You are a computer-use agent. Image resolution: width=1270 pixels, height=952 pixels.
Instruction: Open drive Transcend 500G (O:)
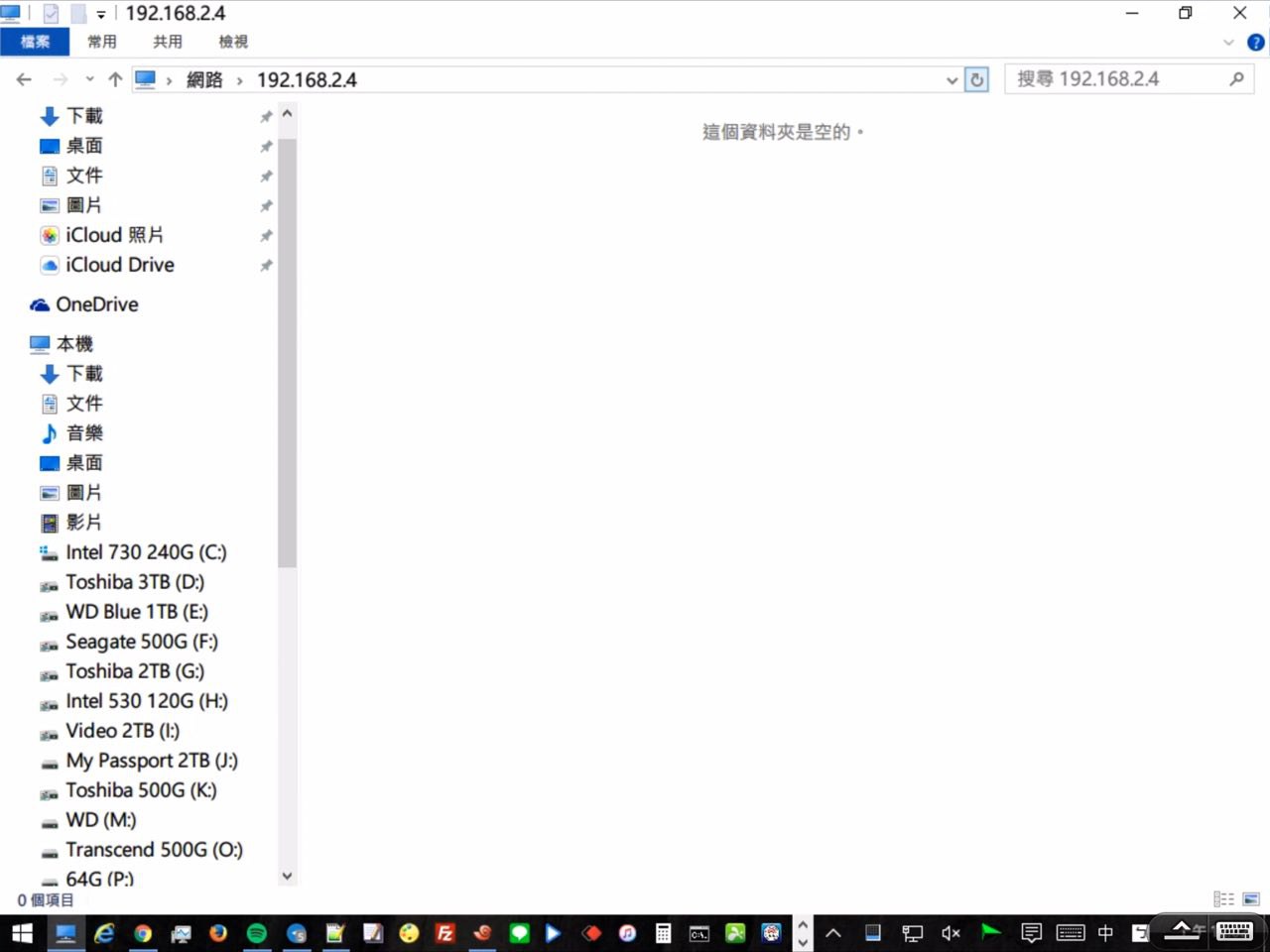(x=154, y=850)
